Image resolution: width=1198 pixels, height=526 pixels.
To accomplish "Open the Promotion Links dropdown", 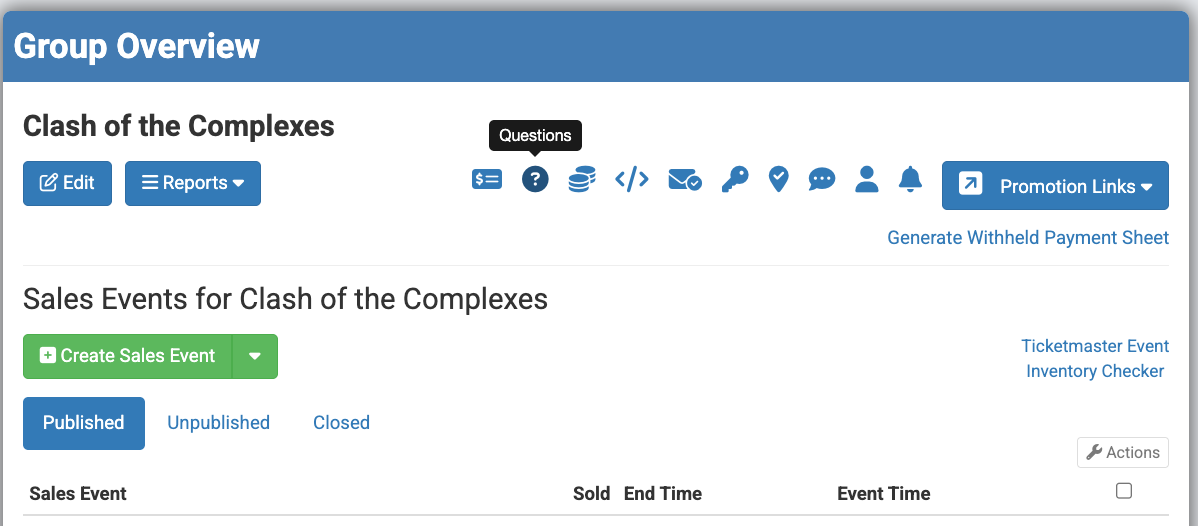I will [1055, 186].
